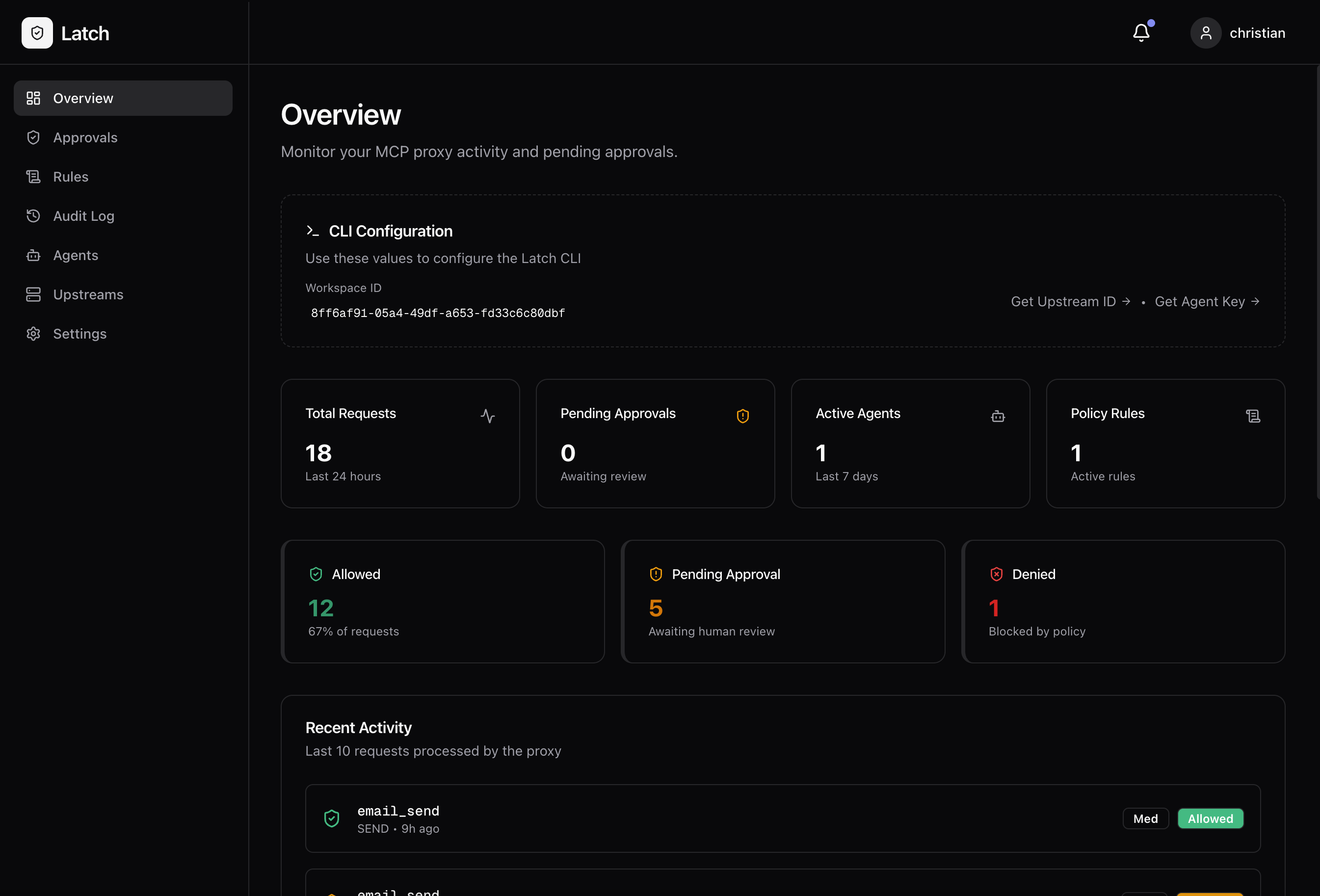Open the notification bell

coord(1141,32)
